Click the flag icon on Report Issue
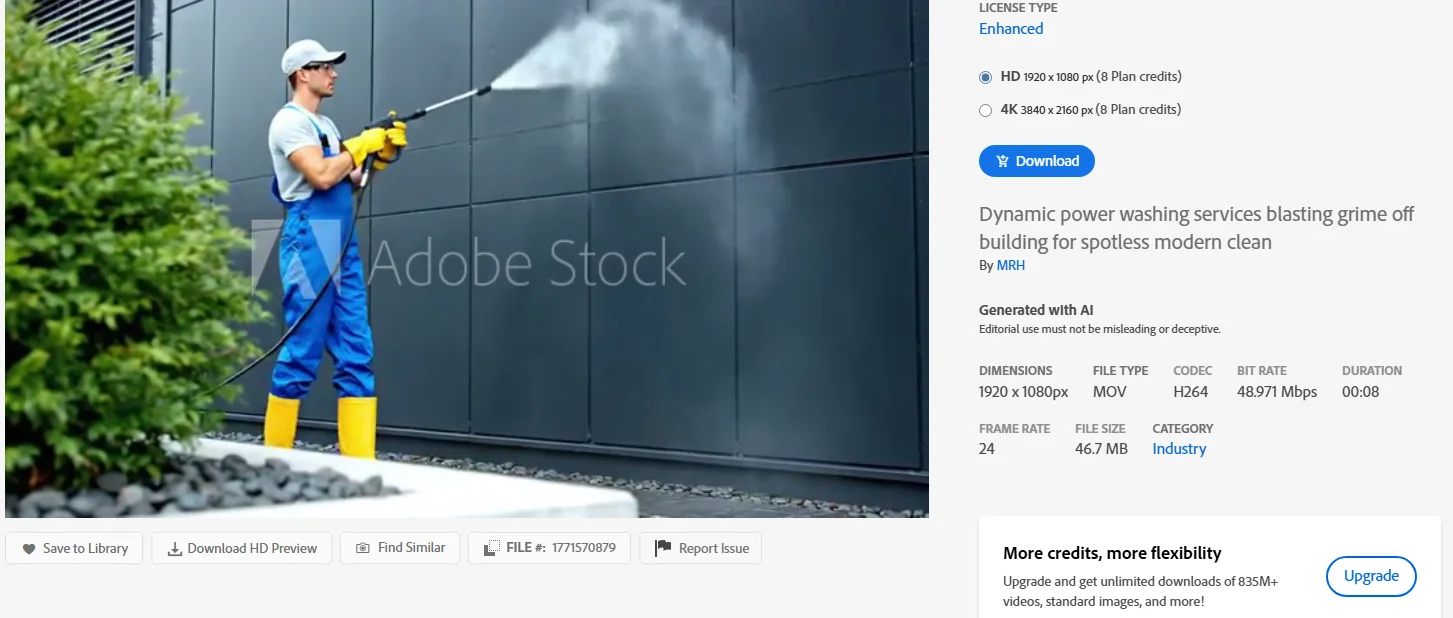The image size is (1453, 618). (x=662, y=548)
